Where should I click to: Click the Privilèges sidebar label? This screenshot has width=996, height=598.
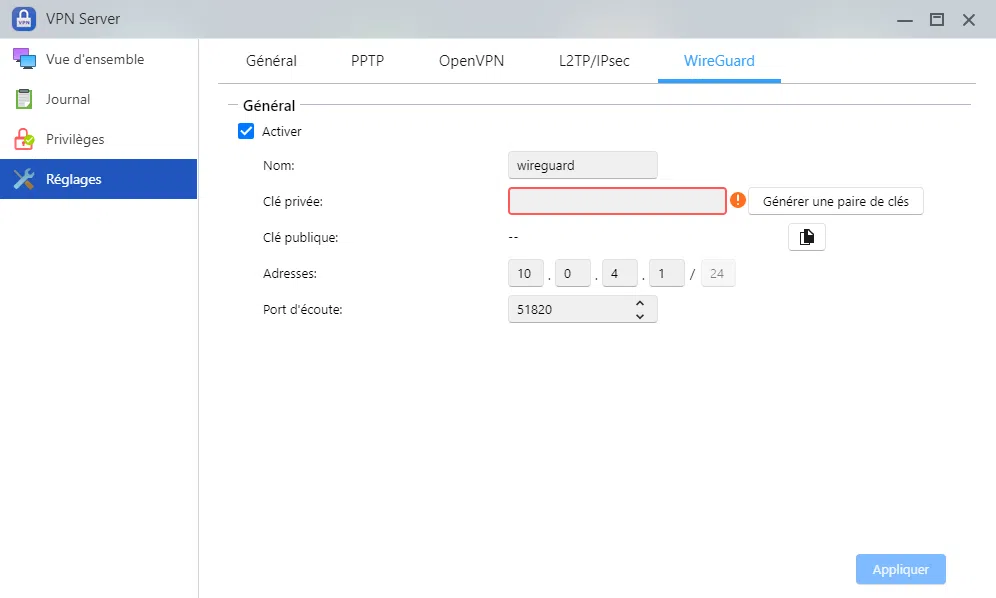click(x=75, y=139)
